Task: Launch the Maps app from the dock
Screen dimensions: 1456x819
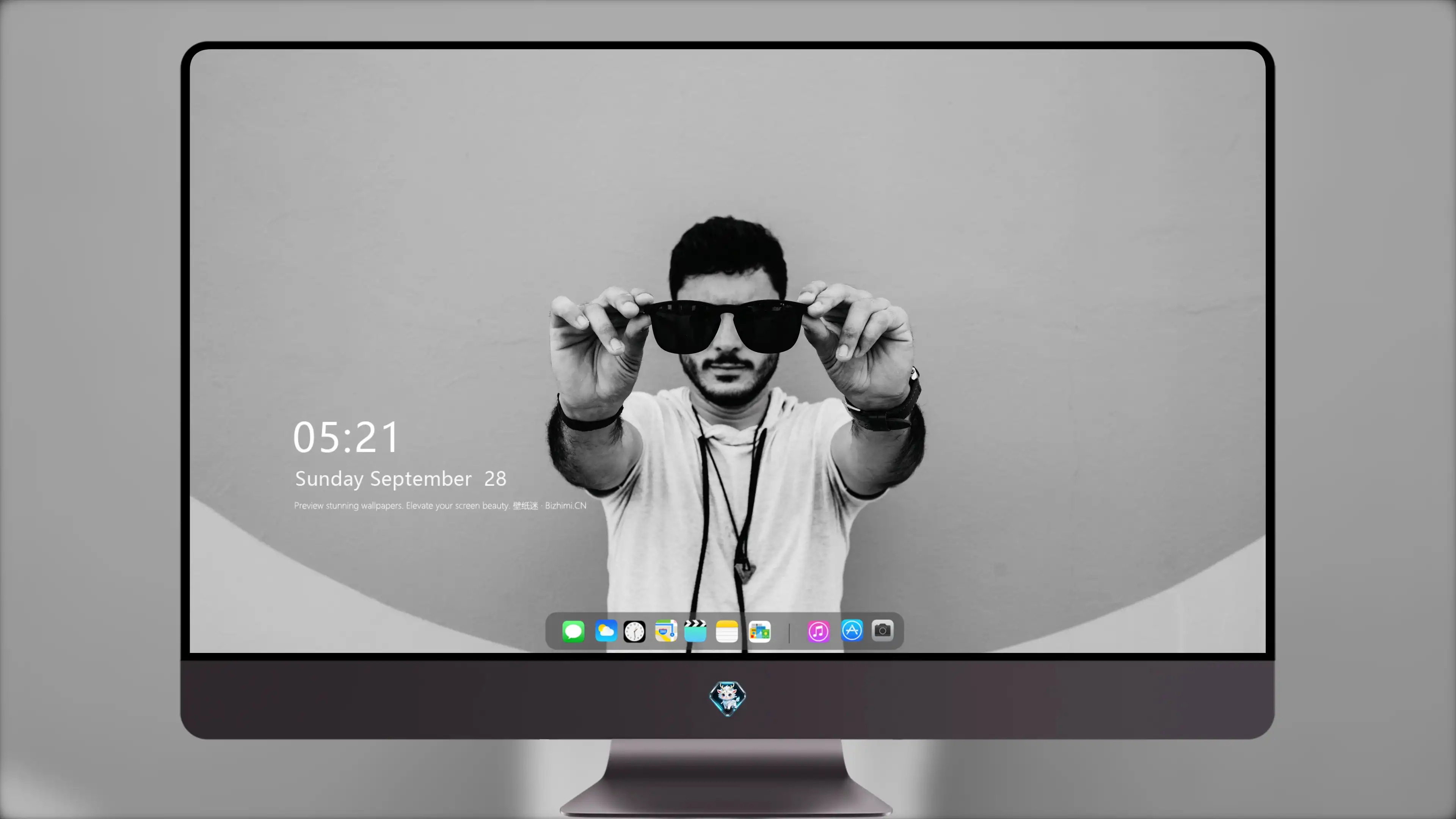Action: click(x=666, y=631)
